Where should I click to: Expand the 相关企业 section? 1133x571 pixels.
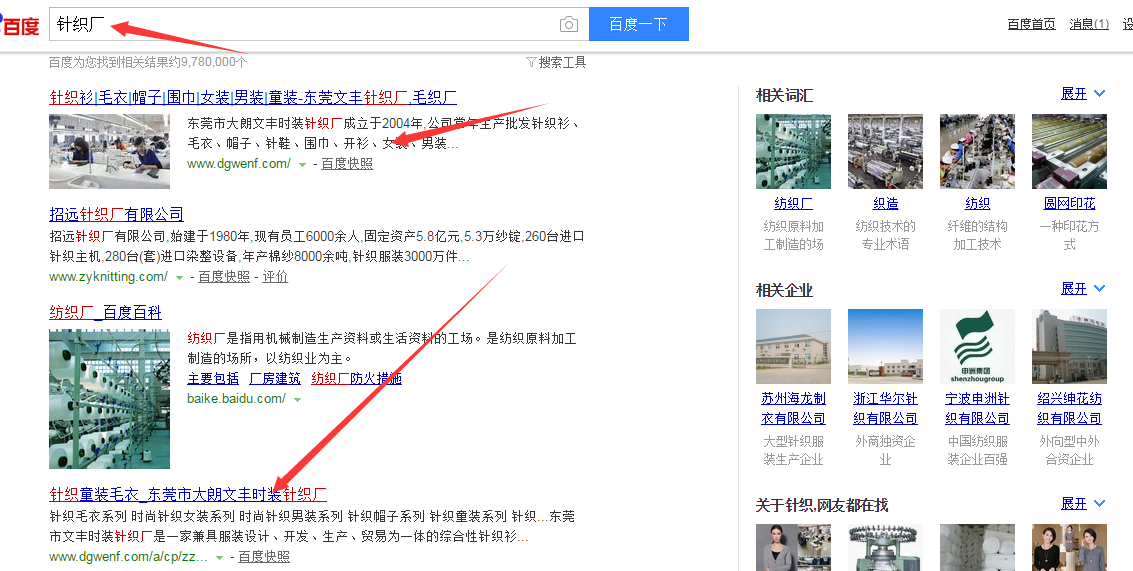[1083, 289]
